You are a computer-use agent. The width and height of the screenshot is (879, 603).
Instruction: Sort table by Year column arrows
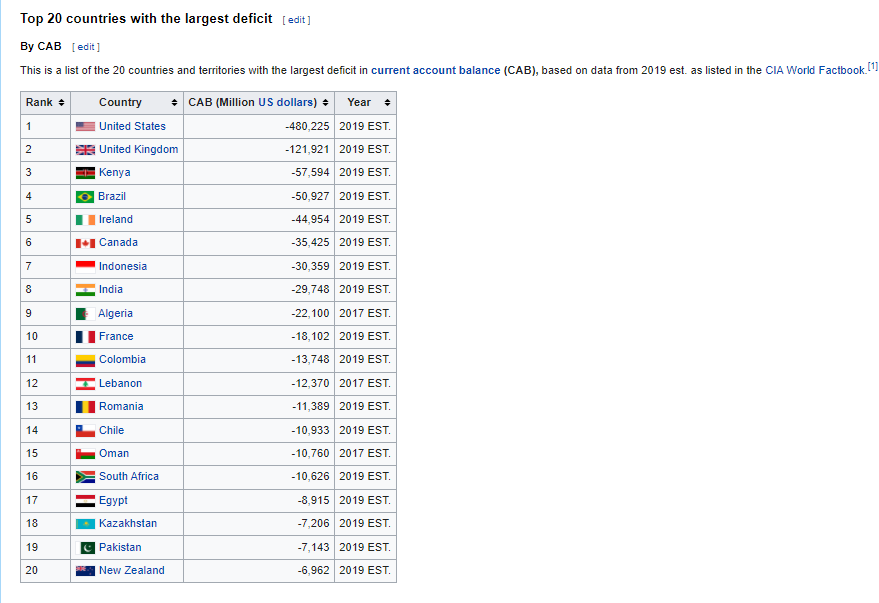(387, 103)
